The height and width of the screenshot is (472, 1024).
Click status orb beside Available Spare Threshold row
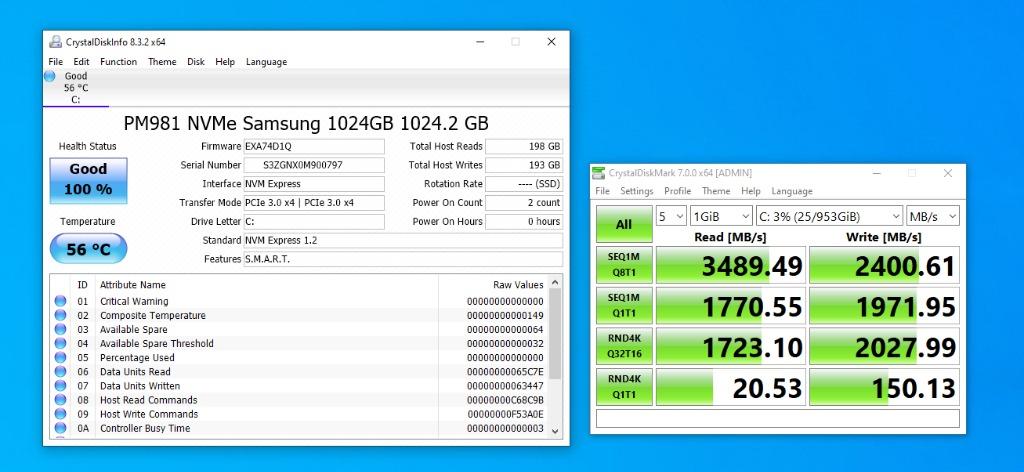(x=61, y=343)
